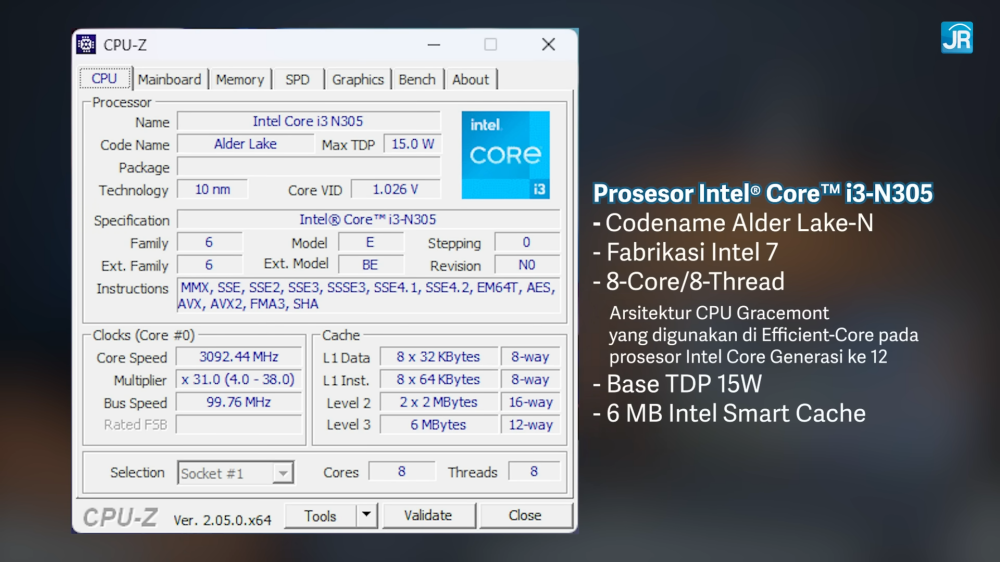Switch to the Mainboard tab
The height and width of the screenshot is (562, 1000).
(x=169, y=80)
